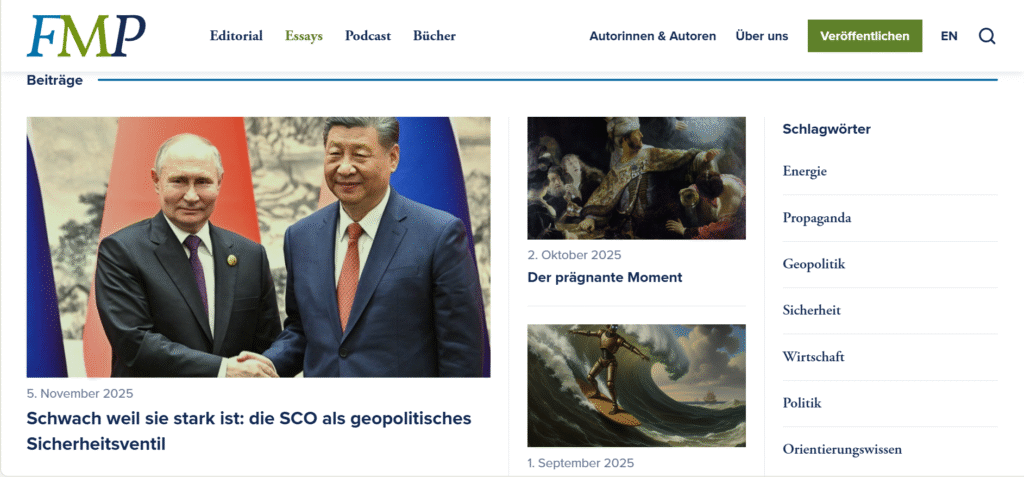Open the search magnifier icon
Screen dimensions: 1024x477
tap(987, 36)
